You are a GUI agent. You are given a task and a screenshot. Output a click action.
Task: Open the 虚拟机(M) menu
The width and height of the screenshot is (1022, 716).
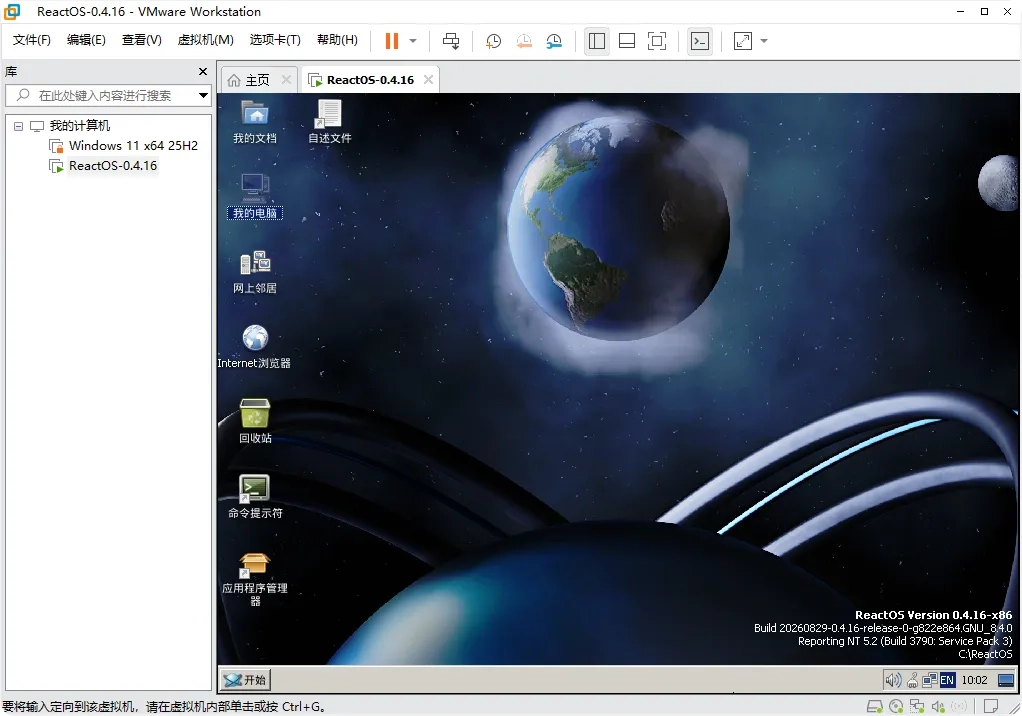point(205,40)
